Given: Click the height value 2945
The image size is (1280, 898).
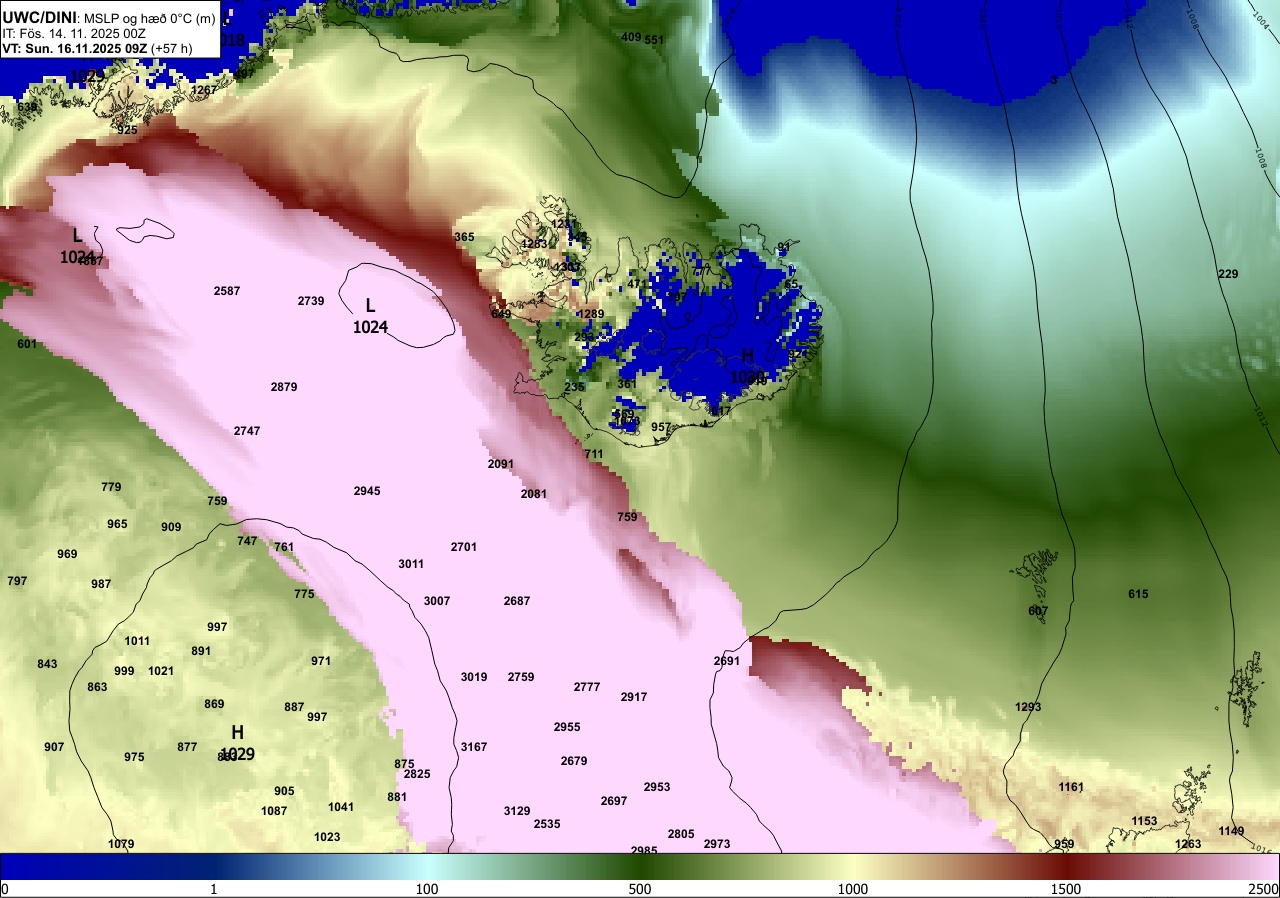Looking at the screenshot, I should click(x=367, y=491).
